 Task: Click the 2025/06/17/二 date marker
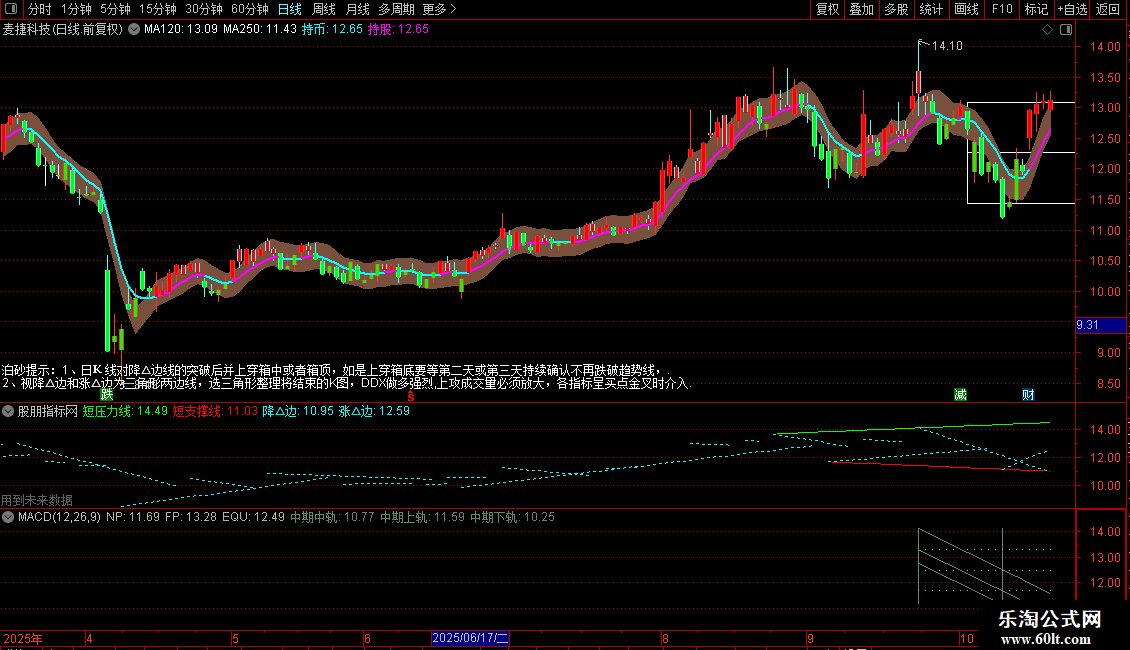(470, 638)
